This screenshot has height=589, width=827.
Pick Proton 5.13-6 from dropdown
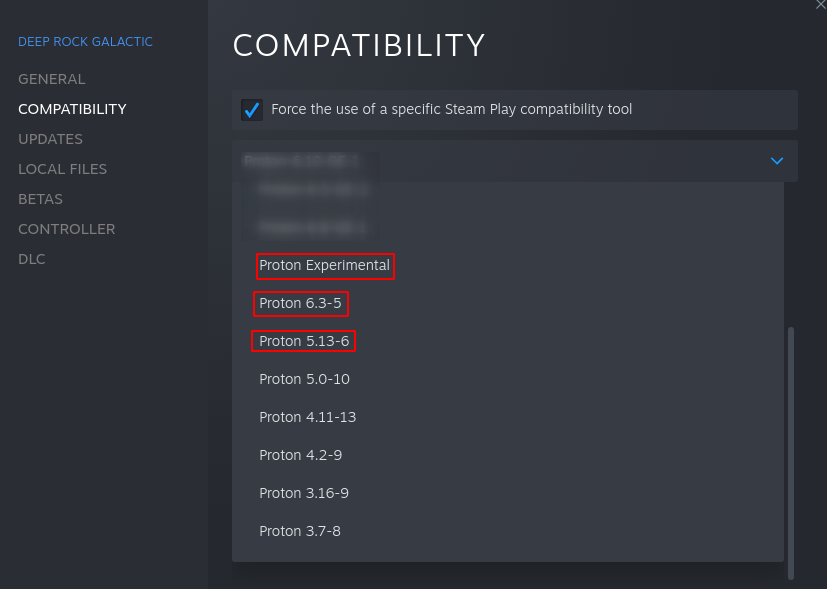click(x=304, y=342)
